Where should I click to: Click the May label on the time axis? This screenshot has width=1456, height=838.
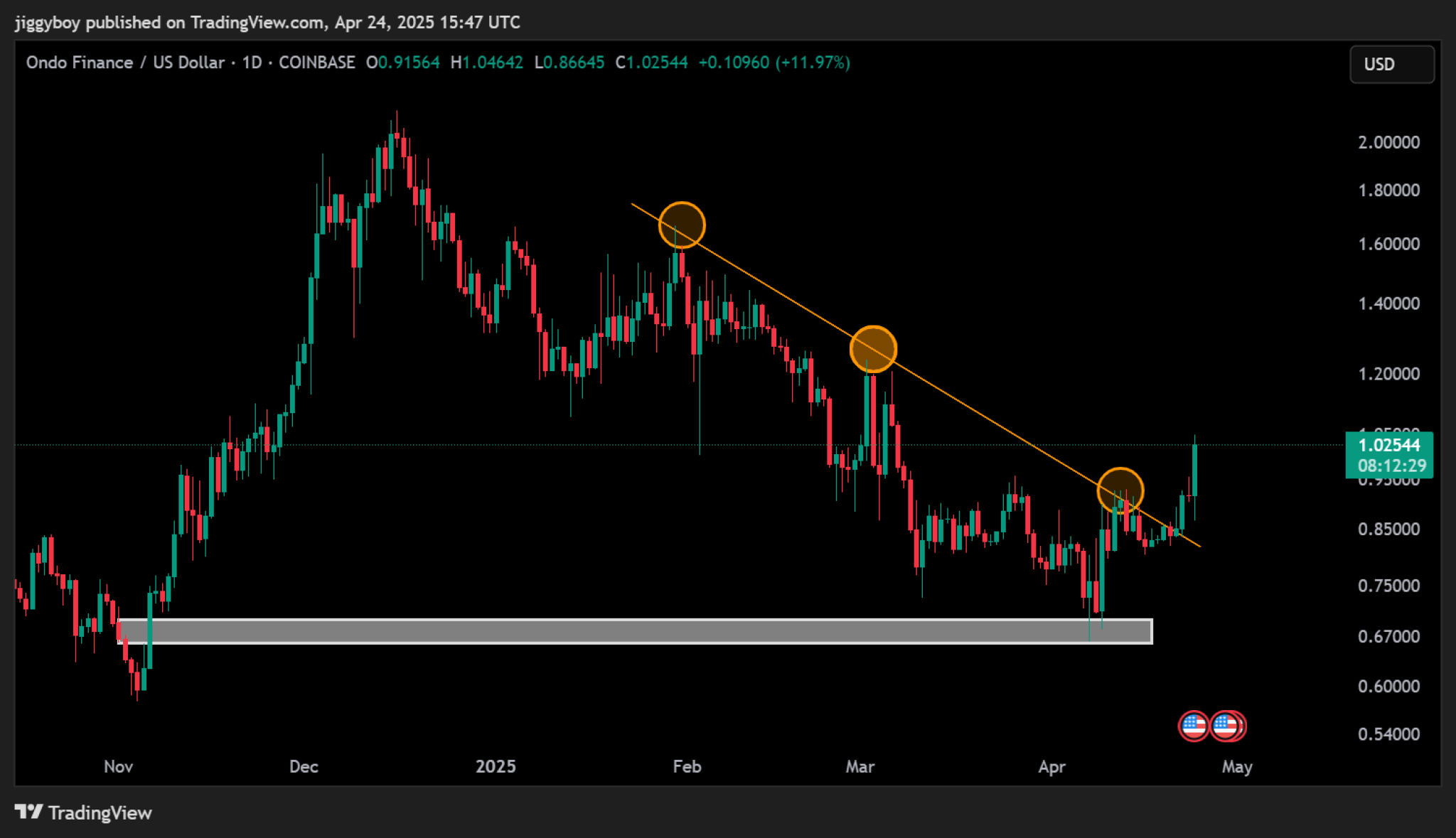point(1237,767)
